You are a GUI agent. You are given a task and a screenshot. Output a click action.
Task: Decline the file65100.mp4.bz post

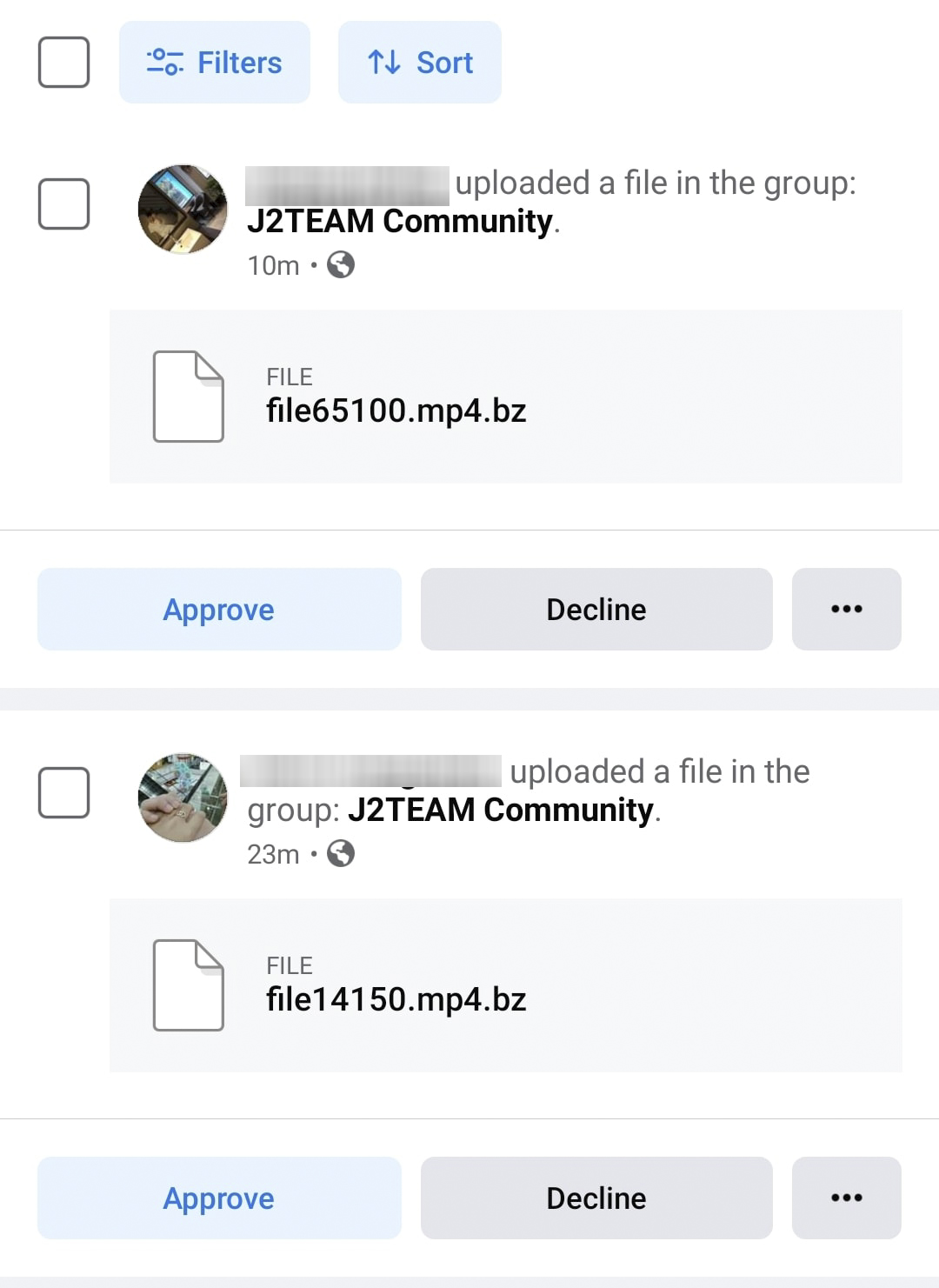(x=596, y=609)
